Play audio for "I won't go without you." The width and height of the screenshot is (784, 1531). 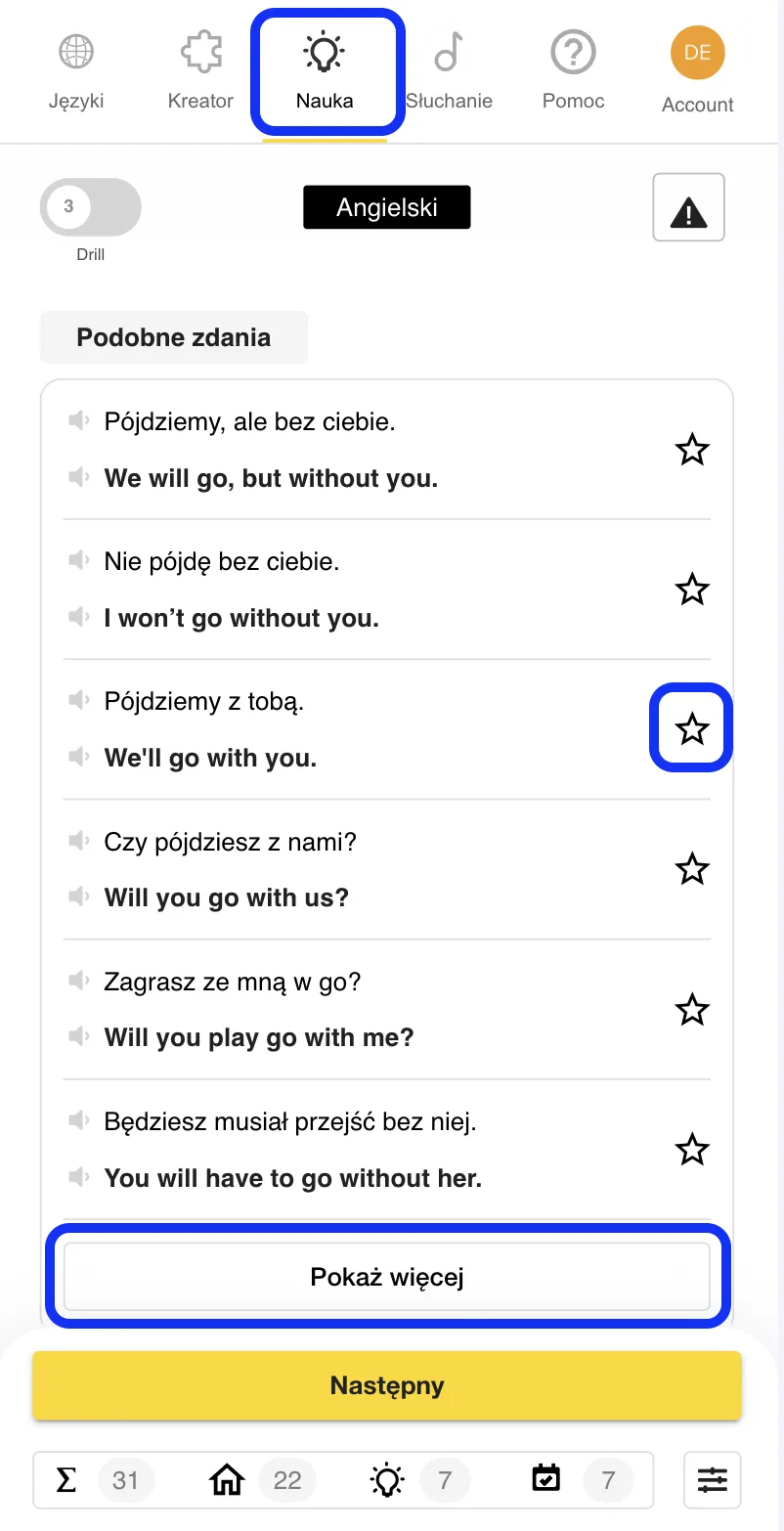point(78,618)
